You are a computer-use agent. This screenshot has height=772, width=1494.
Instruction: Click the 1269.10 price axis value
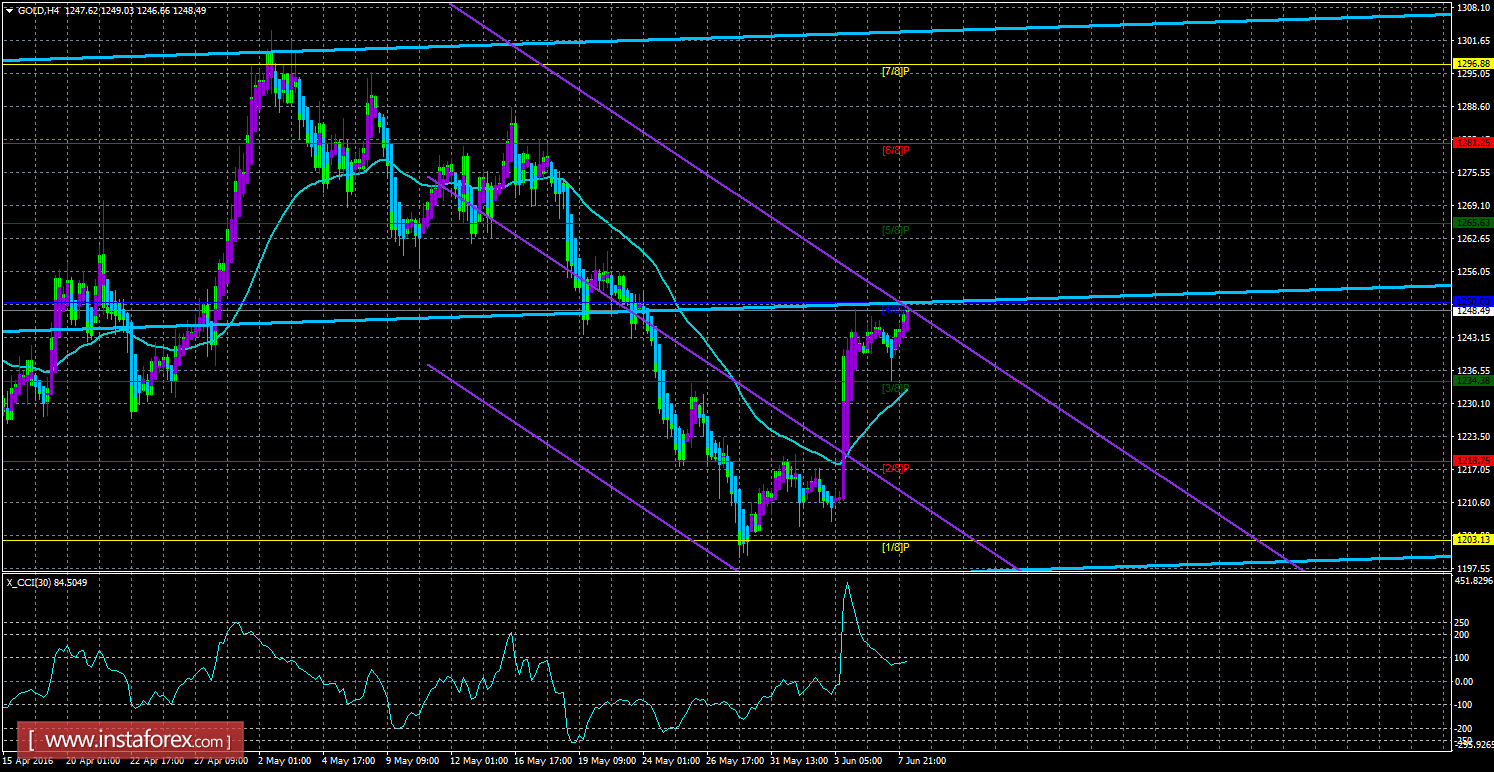(x=1474, y=206)
